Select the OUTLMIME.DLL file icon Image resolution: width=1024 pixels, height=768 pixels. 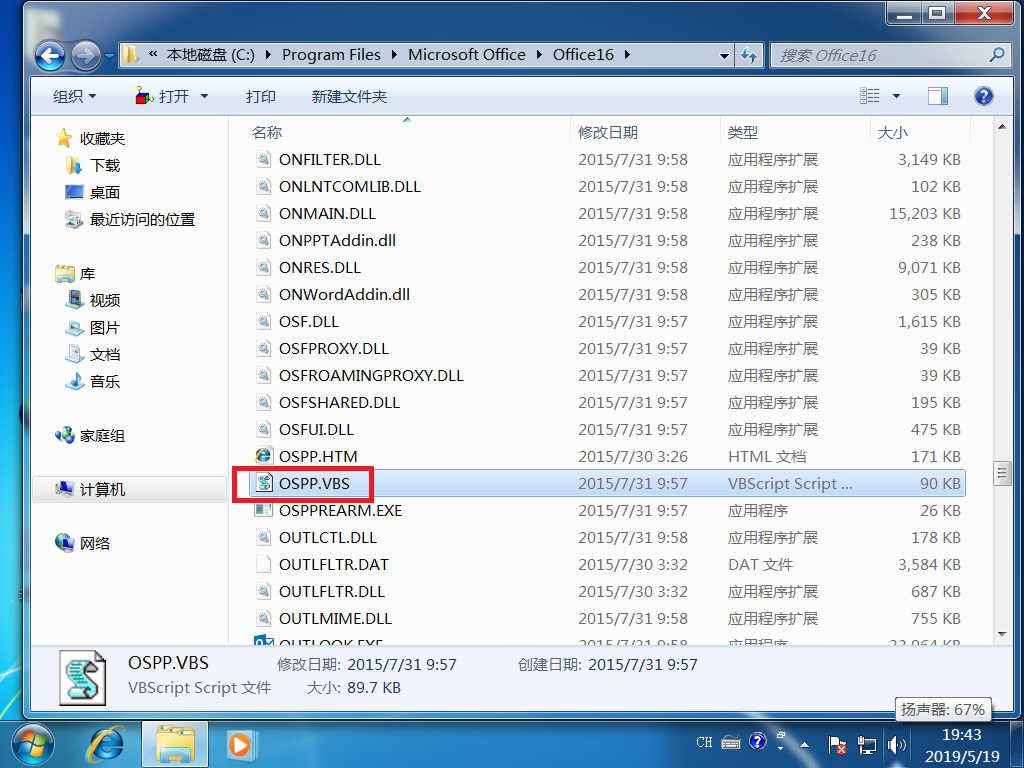263,618
